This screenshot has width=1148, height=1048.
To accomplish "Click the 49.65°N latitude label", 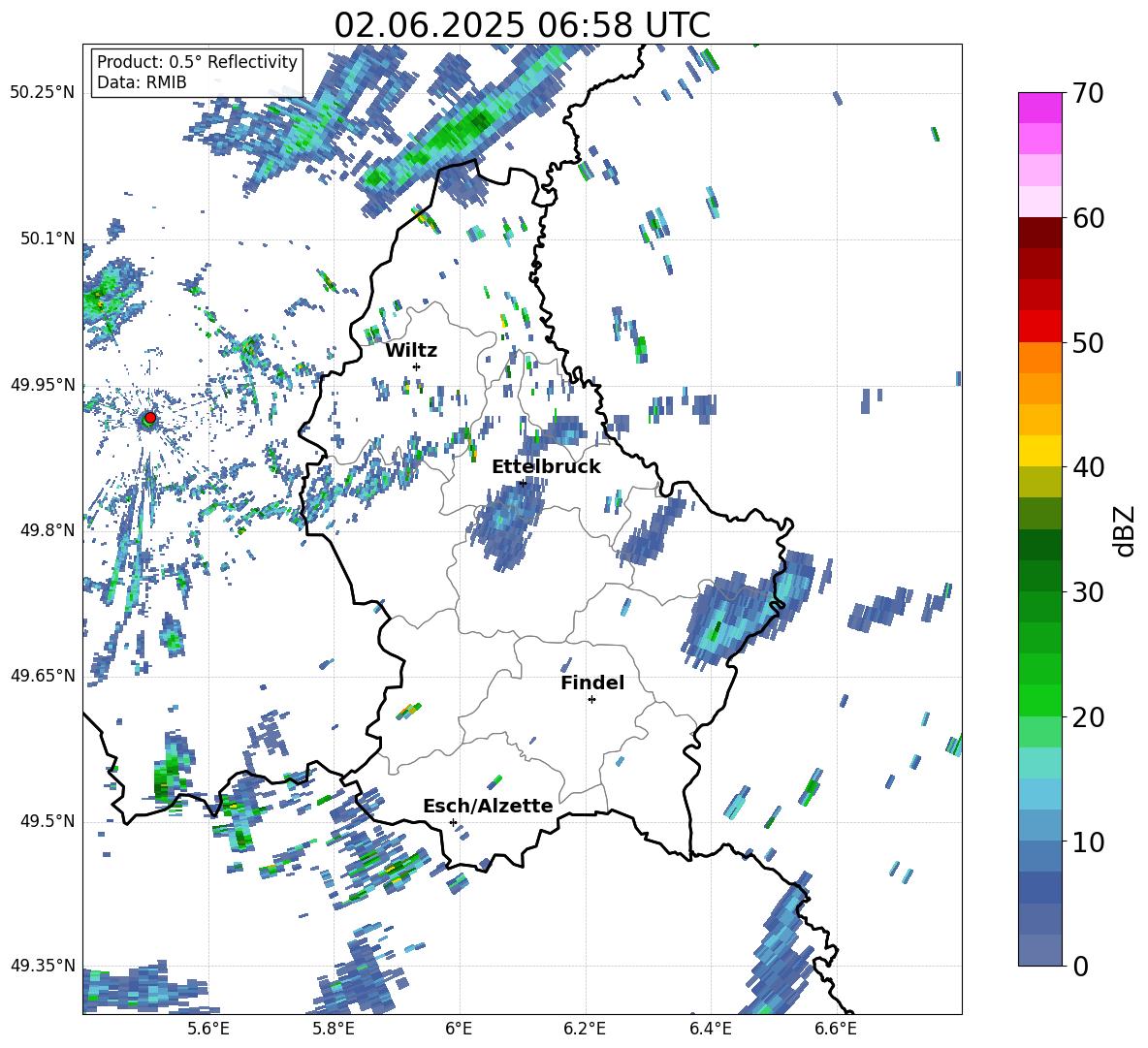I will tap(44, 676).
